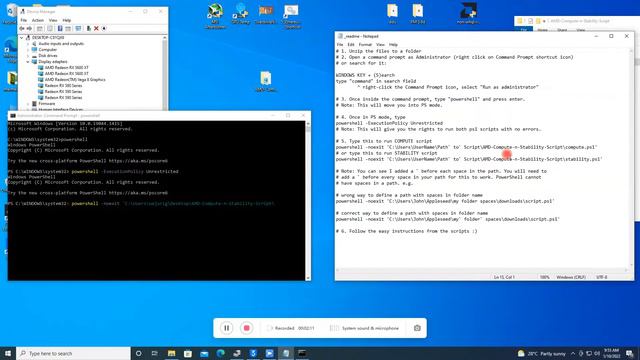The height and width of the screenshot is (360, 640).
Task: Open Mail app from the taskbar
Action: coord(204,353)
